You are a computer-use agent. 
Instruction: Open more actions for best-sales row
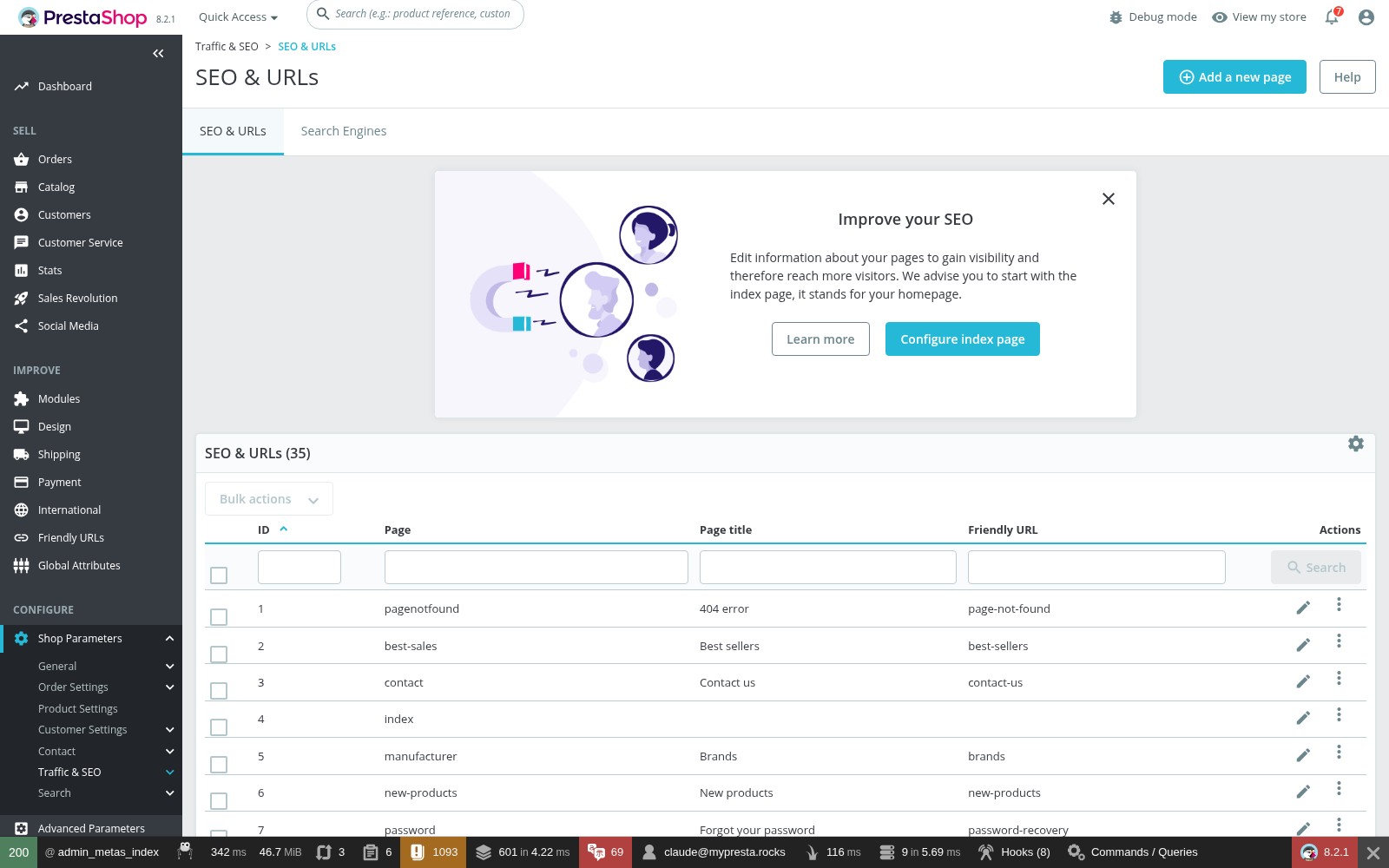coord(1339,641)
